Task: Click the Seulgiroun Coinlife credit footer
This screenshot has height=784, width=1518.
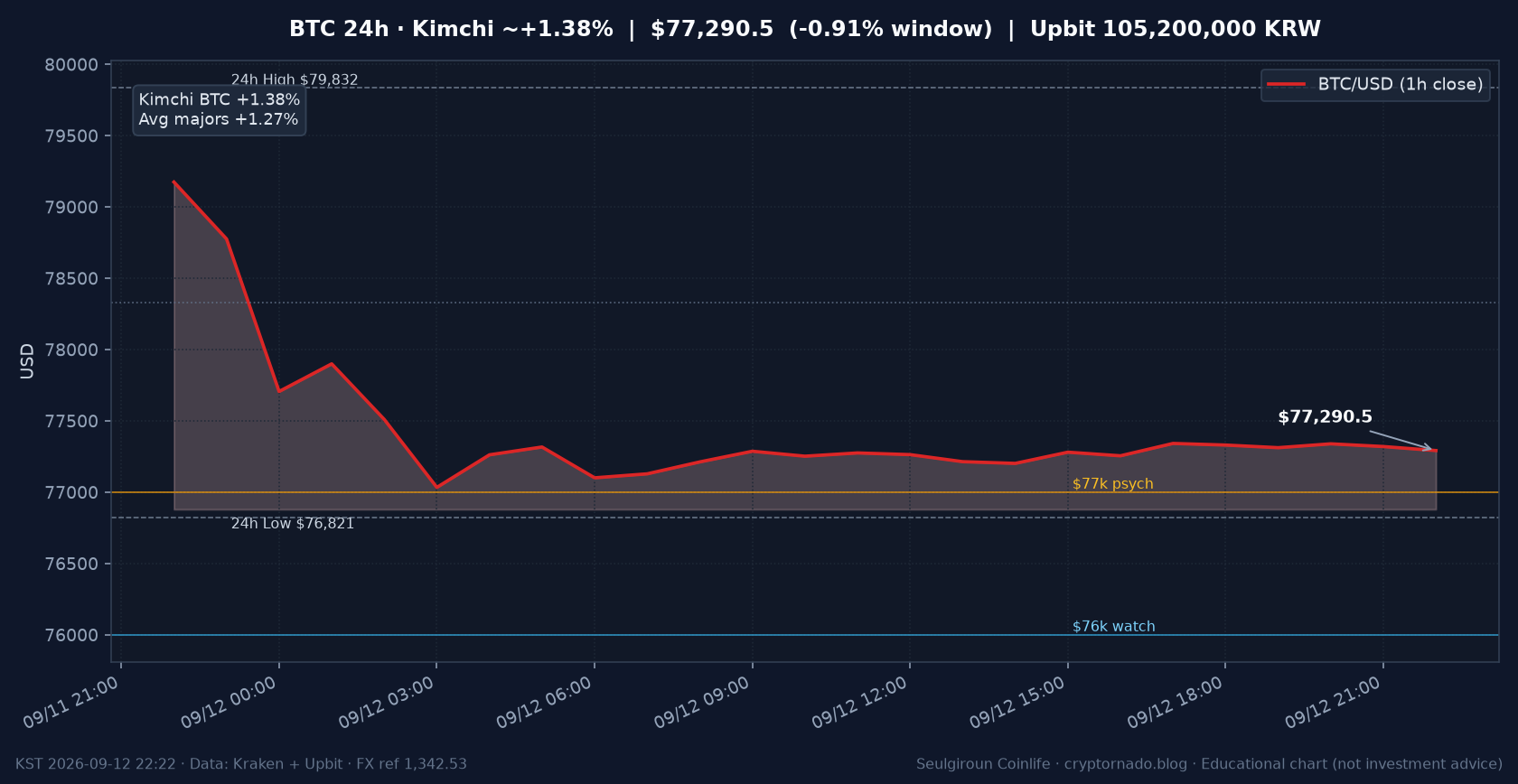Action: [x=1209, y=764]
